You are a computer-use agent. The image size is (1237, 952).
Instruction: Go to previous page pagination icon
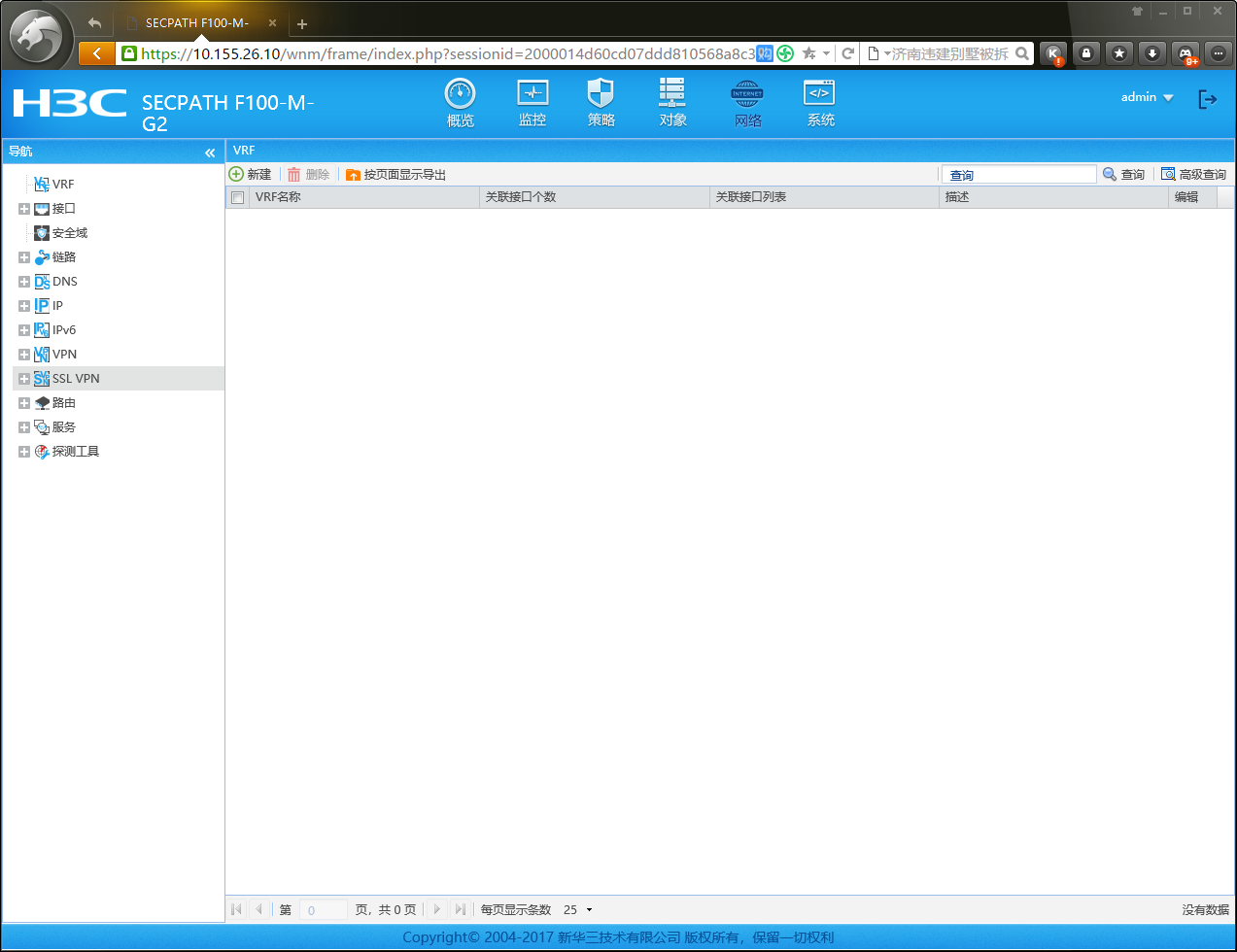point(258,909)
